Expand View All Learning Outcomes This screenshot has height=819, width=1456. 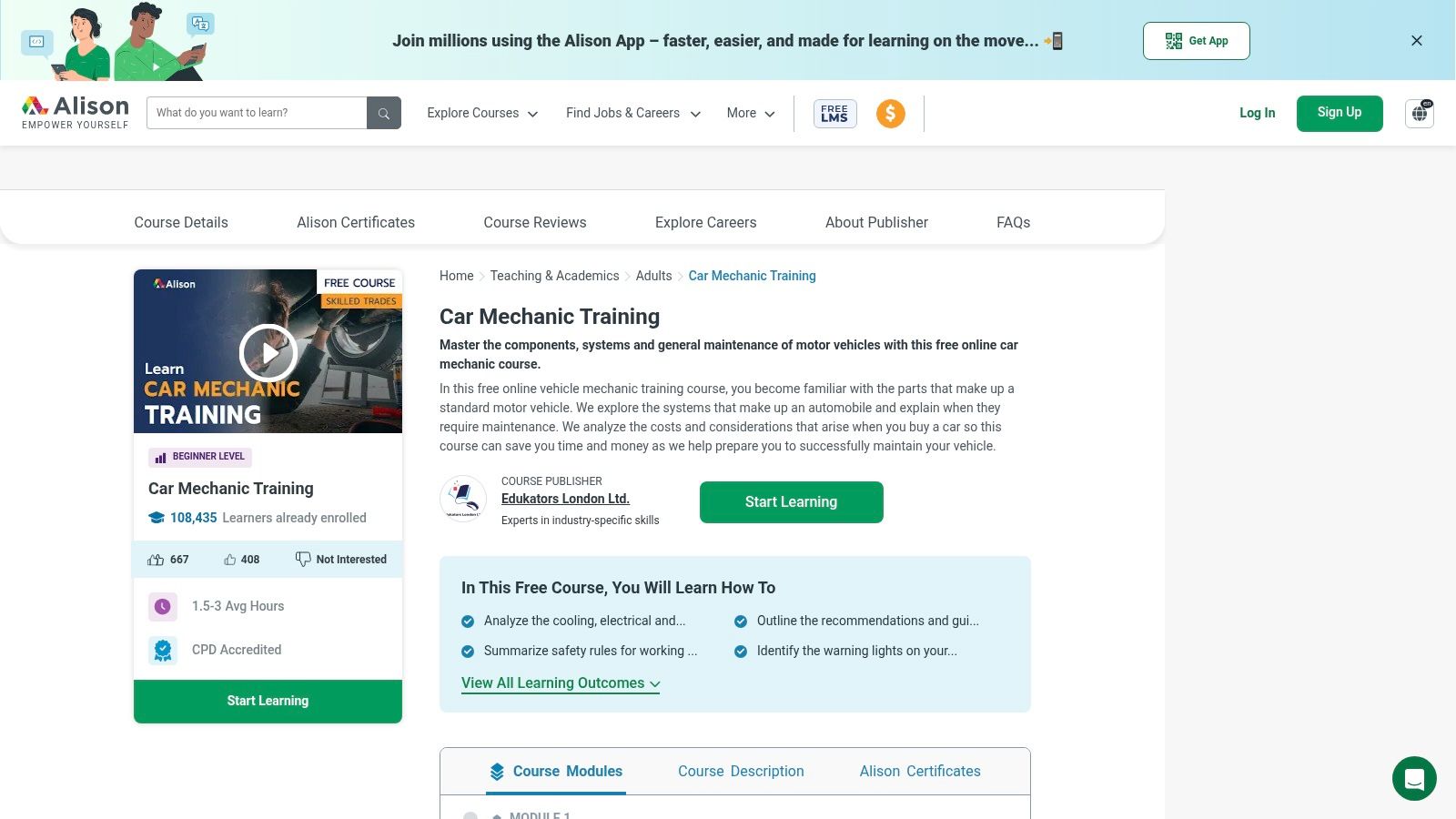561,683
